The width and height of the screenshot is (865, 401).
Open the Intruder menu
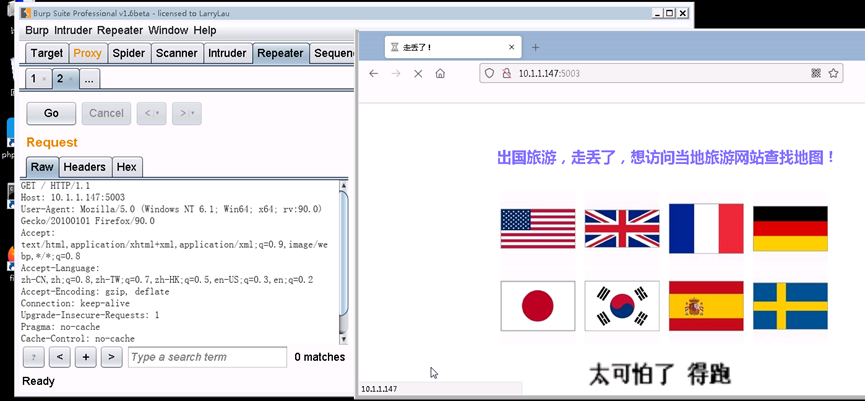coord(73,30)
